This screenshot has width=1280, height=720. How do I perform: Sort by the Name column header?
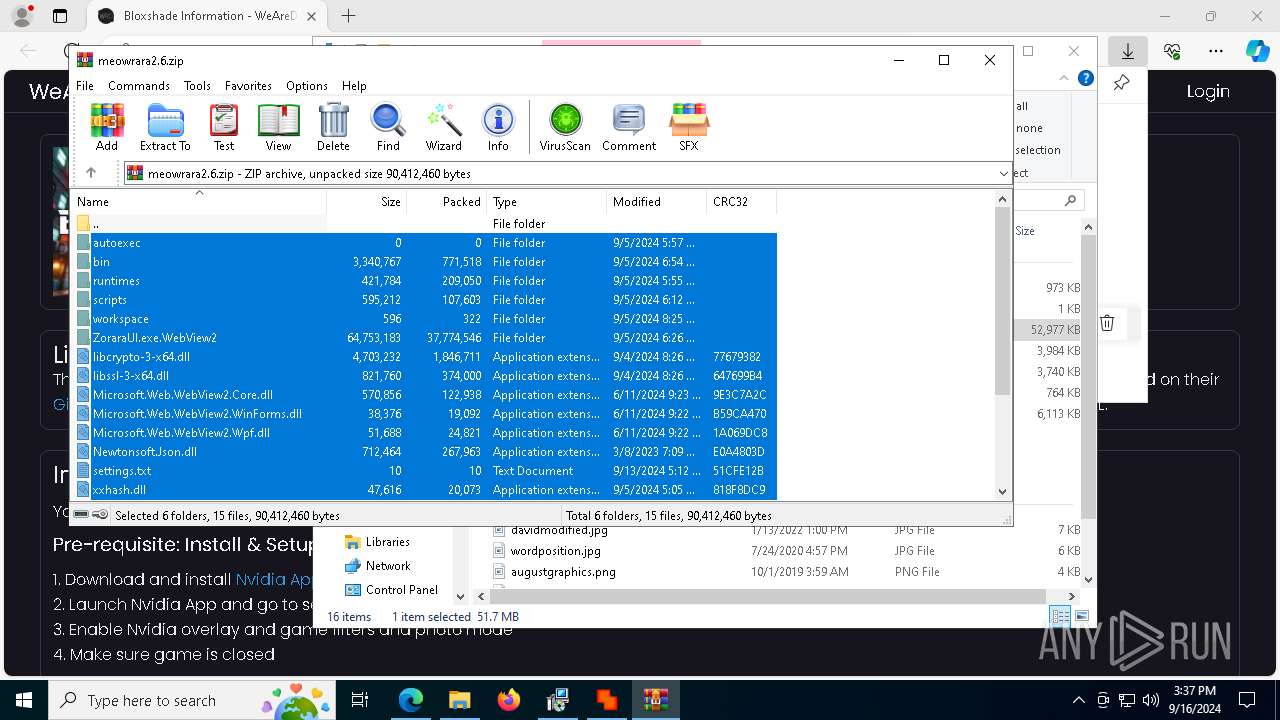(199, 201)
